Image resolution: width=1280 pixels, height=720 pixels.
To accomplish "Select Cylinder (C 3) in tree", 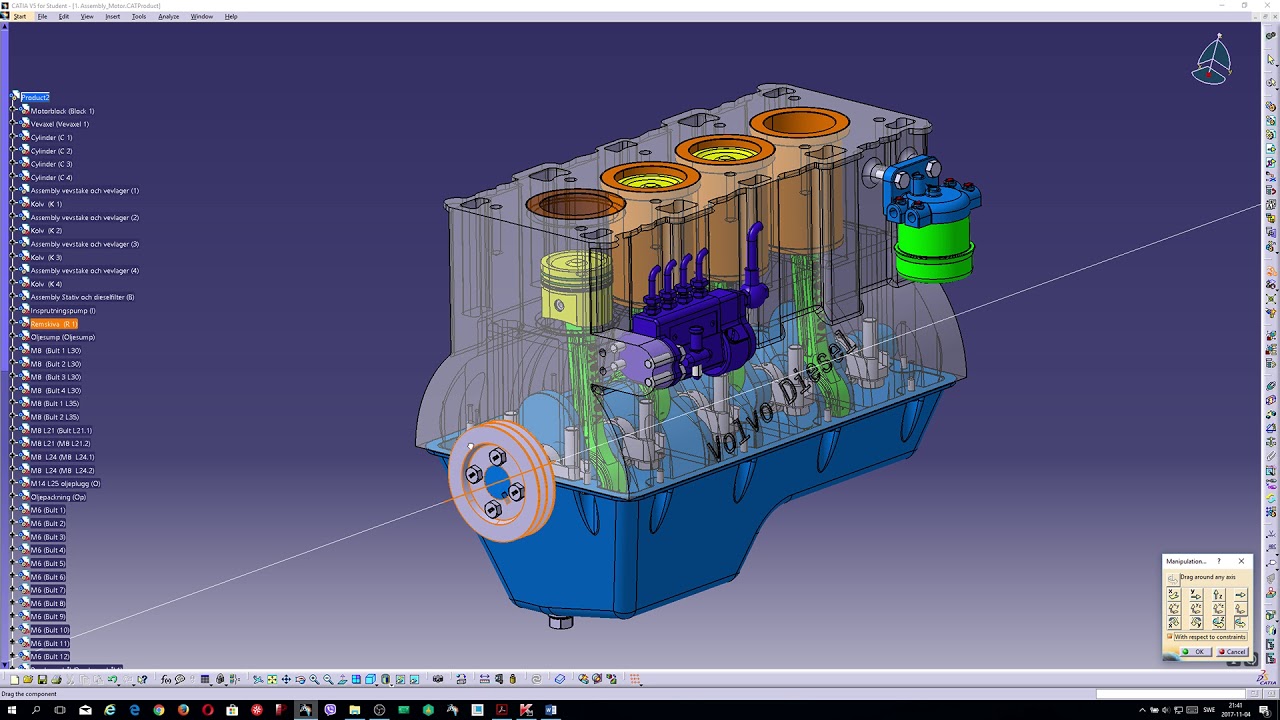I will 51,164.
